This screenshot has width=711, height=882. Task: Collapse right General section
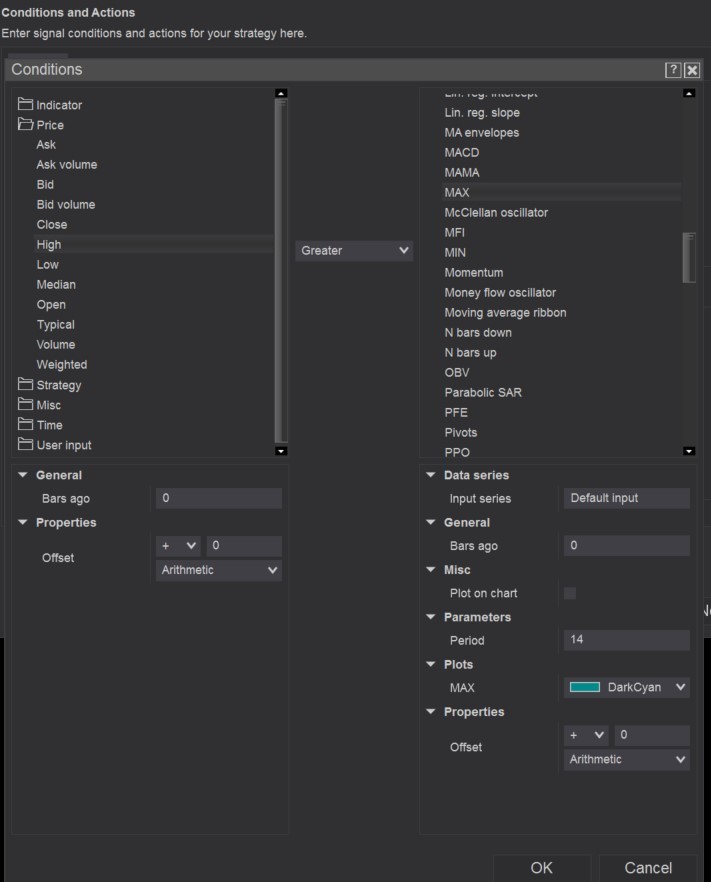[431, 522]
